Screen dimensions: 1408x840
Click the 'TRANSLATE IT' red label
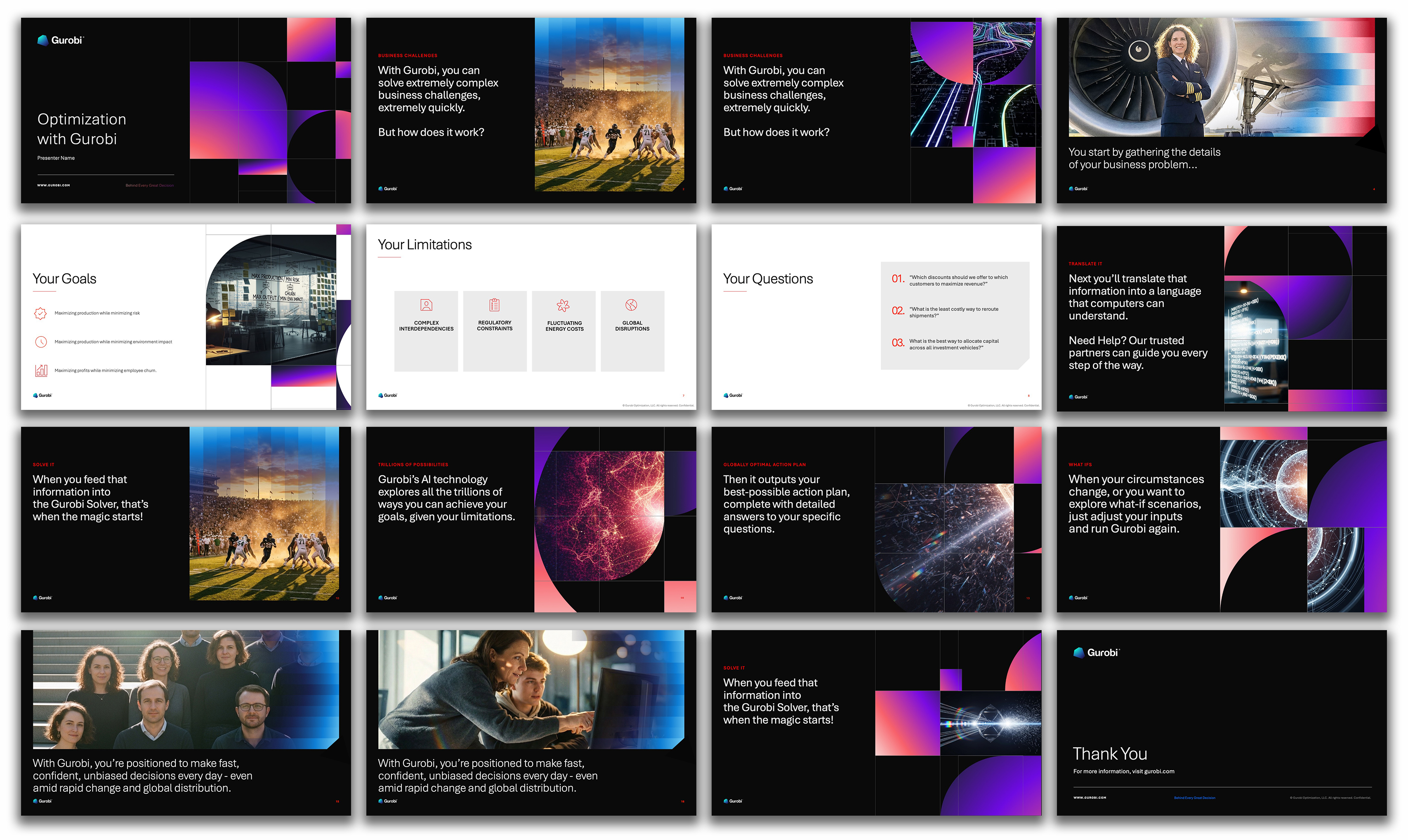point(1085,264)
